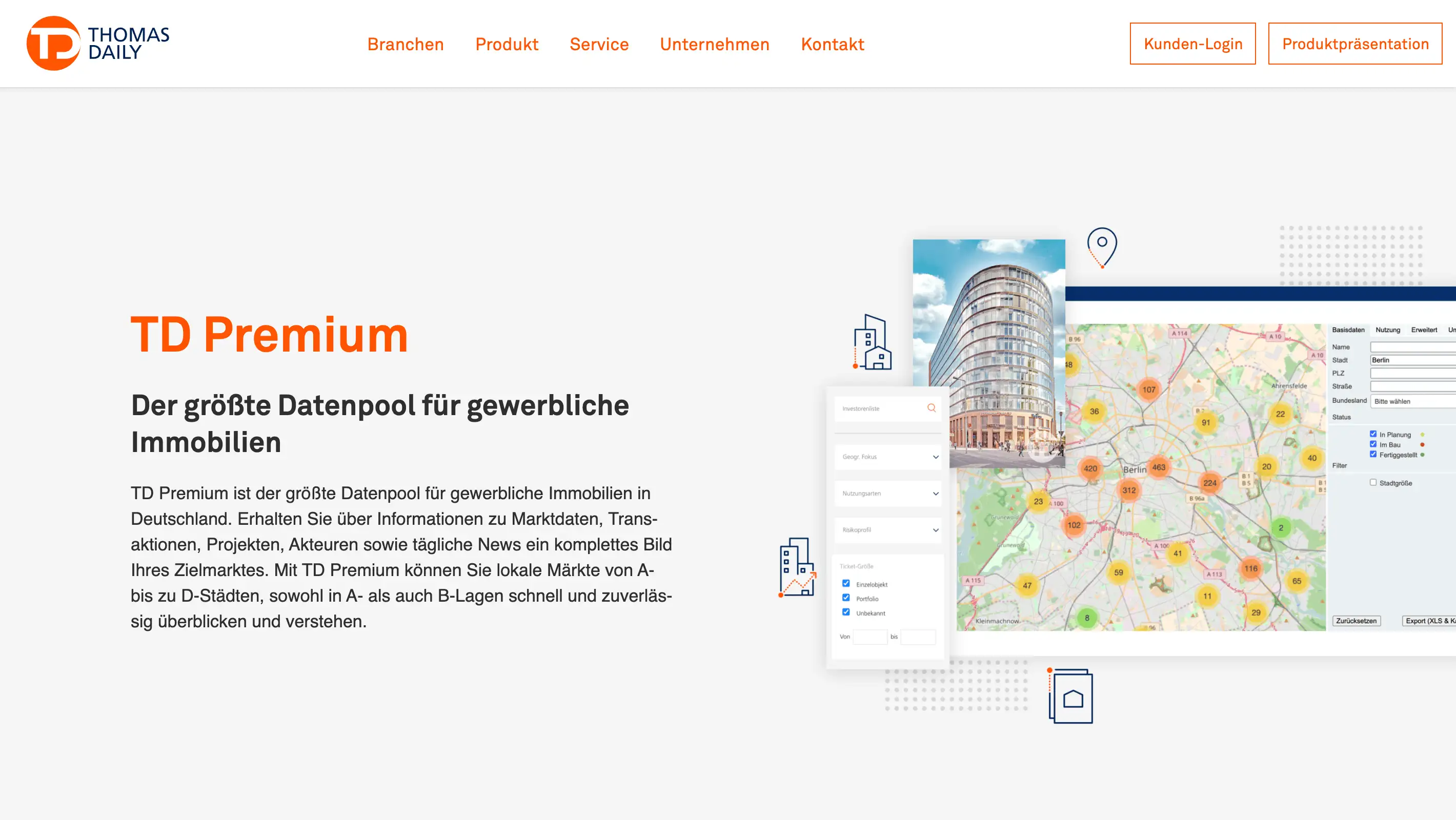
Task: Click the PLZ input field
Action: [x=1413, y=373]
